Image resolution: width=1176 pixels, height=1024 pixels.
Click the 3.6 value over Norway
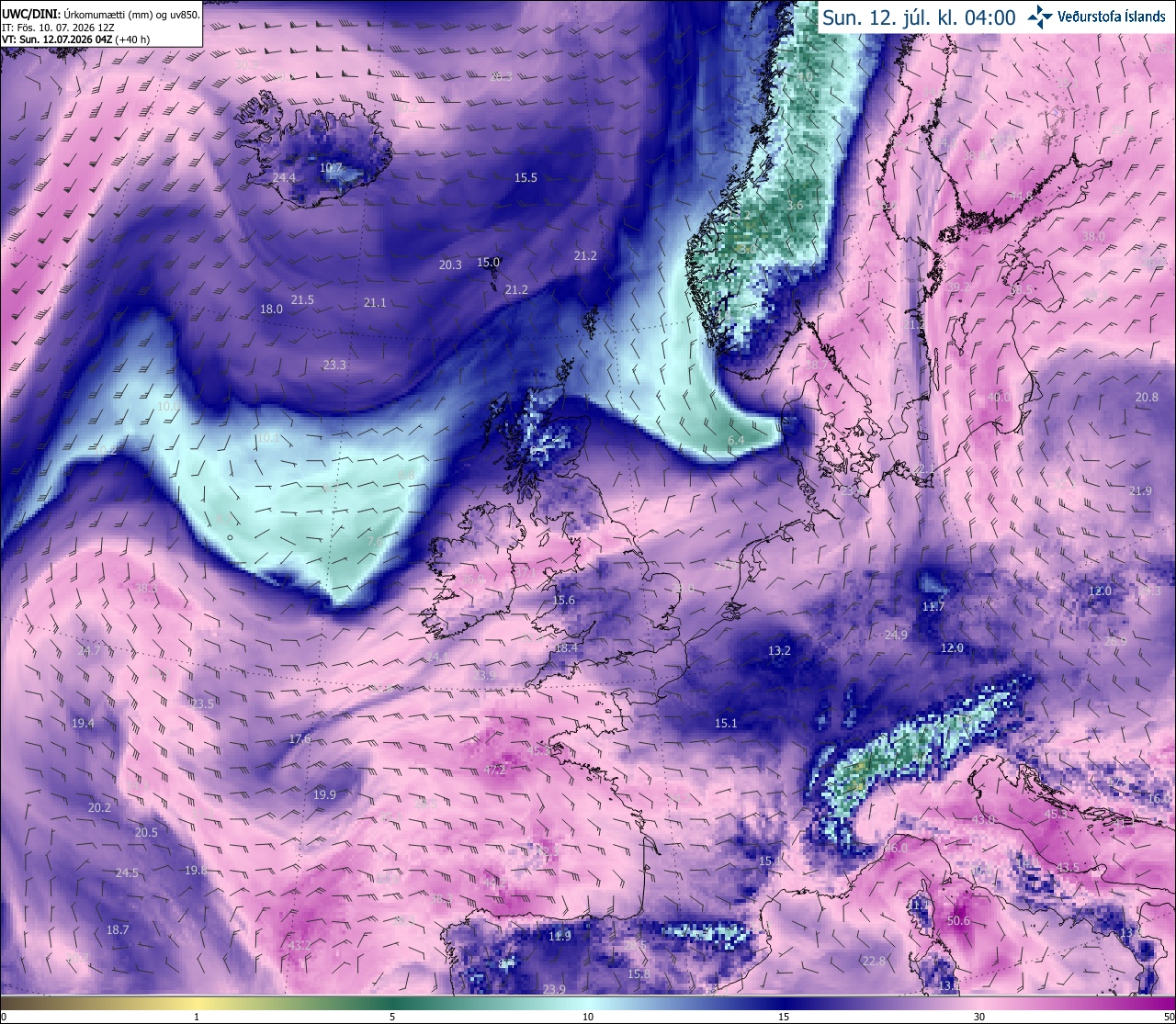coord(796,206)
